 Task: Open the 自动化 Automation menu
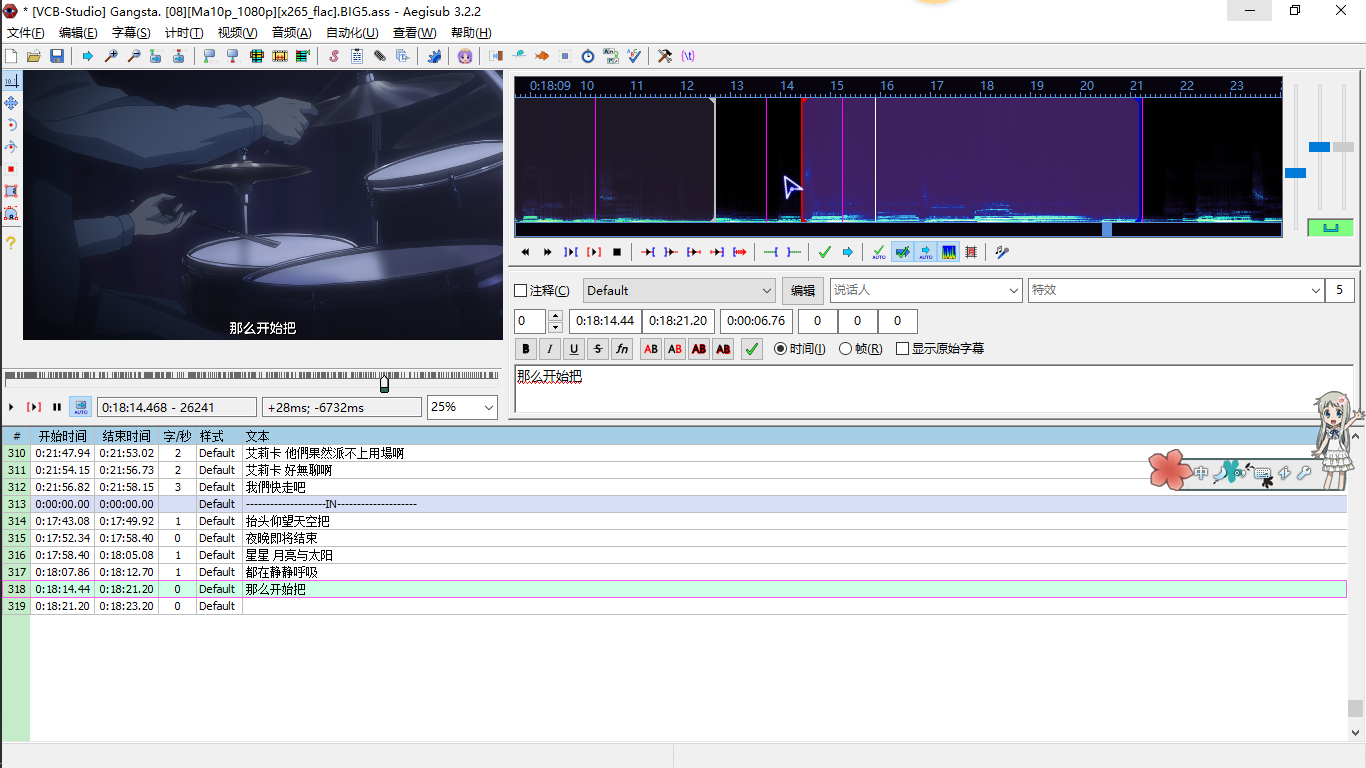(x=352, y=33)
